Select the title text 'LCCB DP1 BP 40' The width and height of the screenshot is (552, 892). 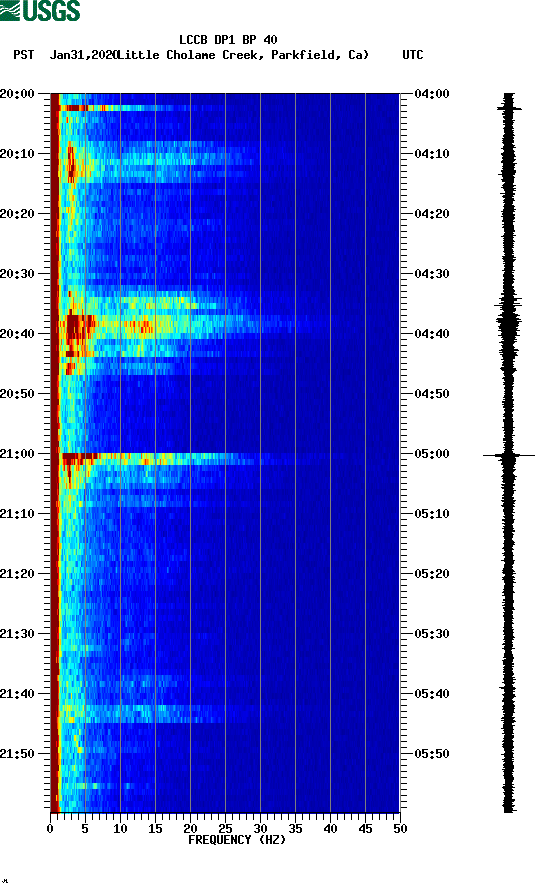click(x=228, y=40)
